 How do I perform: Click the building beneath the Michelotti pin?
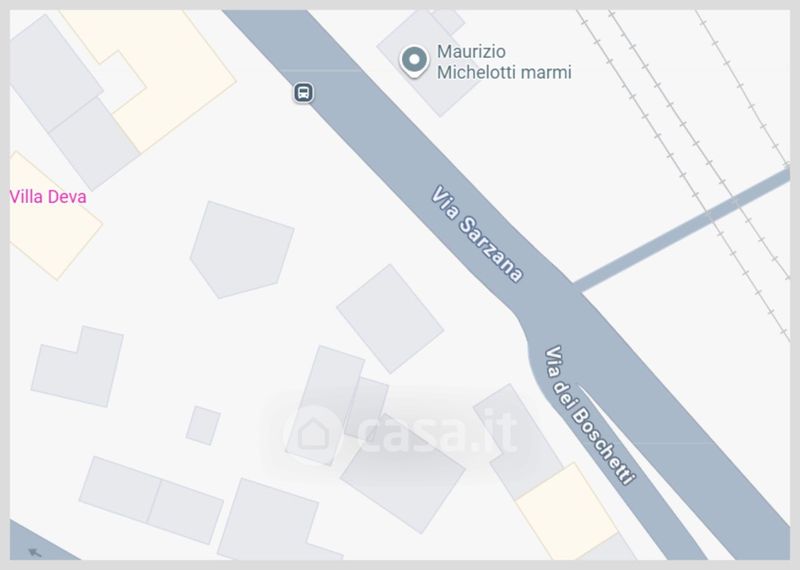(x=429, y=64)
